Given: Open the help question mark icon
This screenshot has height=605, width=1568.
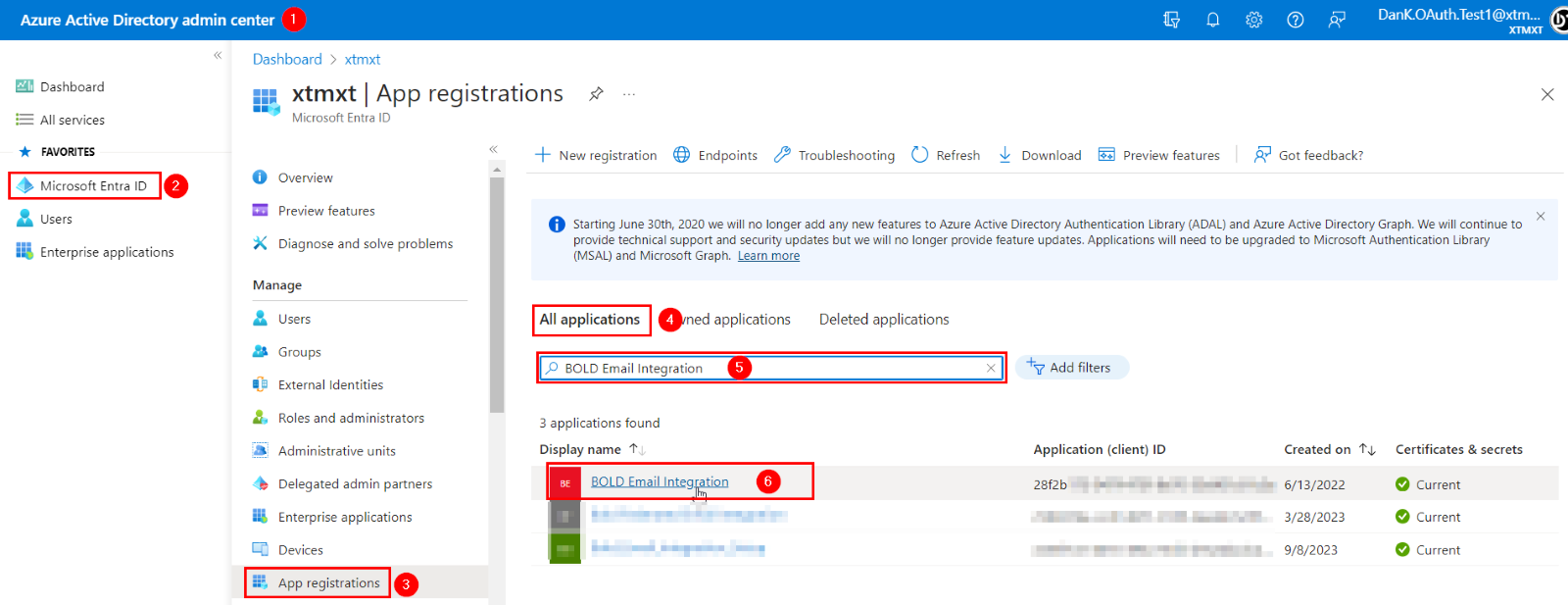Looking at the screenshot, I should point(1296,20).
